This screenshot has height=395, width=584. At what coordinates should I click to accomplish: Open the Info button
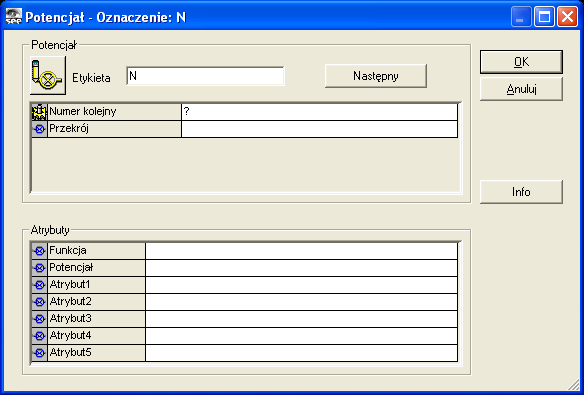(521, 192)
